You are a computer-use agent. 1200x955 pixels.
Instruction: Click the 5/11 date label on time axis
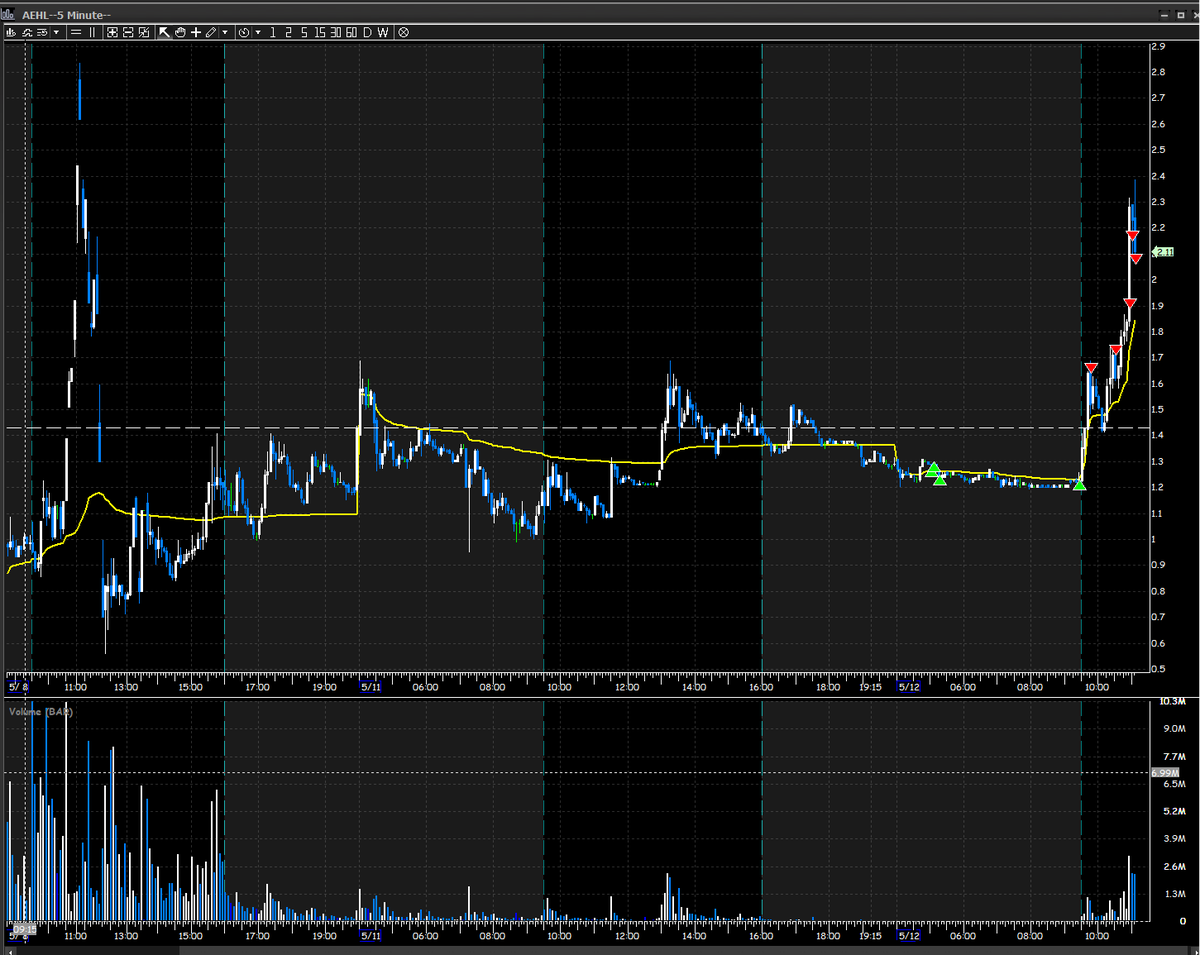[371, 687]
